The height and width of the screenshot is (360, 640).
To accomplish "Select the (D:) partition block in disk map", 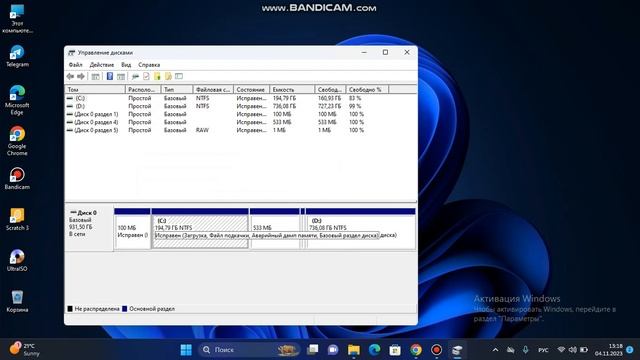I will tap(360, 228).
